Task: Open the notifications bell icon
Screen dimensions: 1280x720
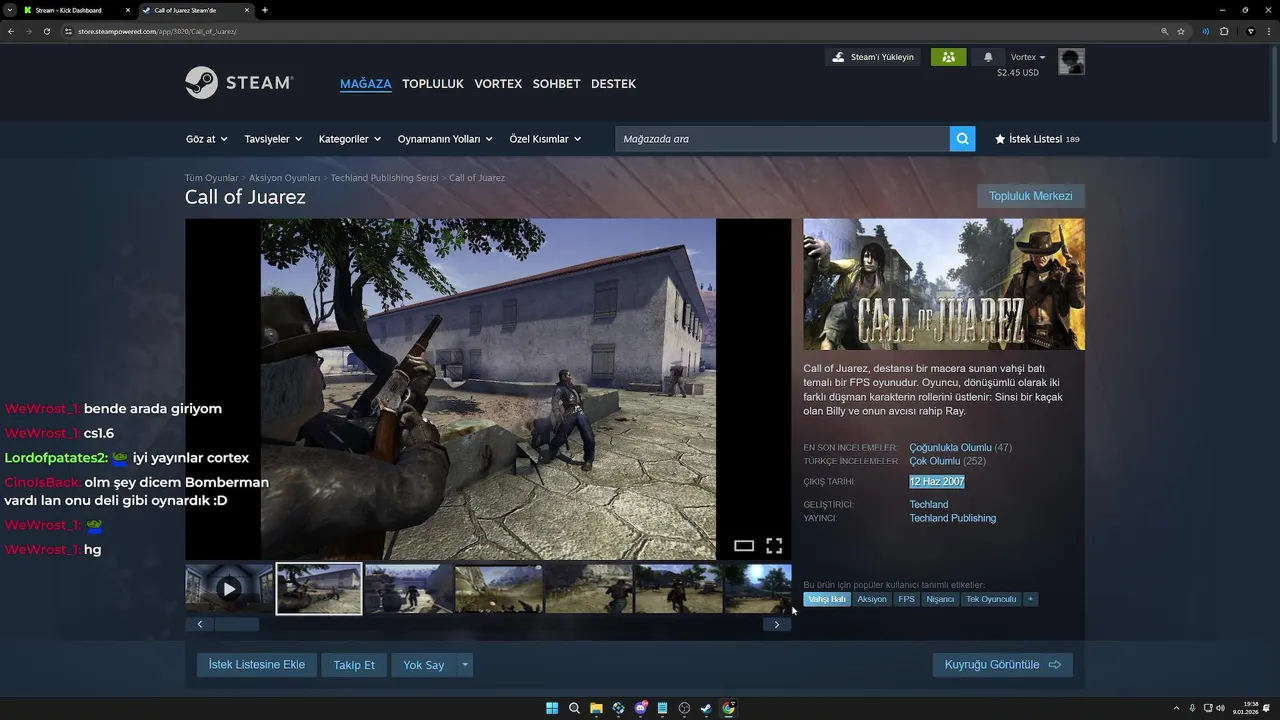Action: [x=988, y=57]
